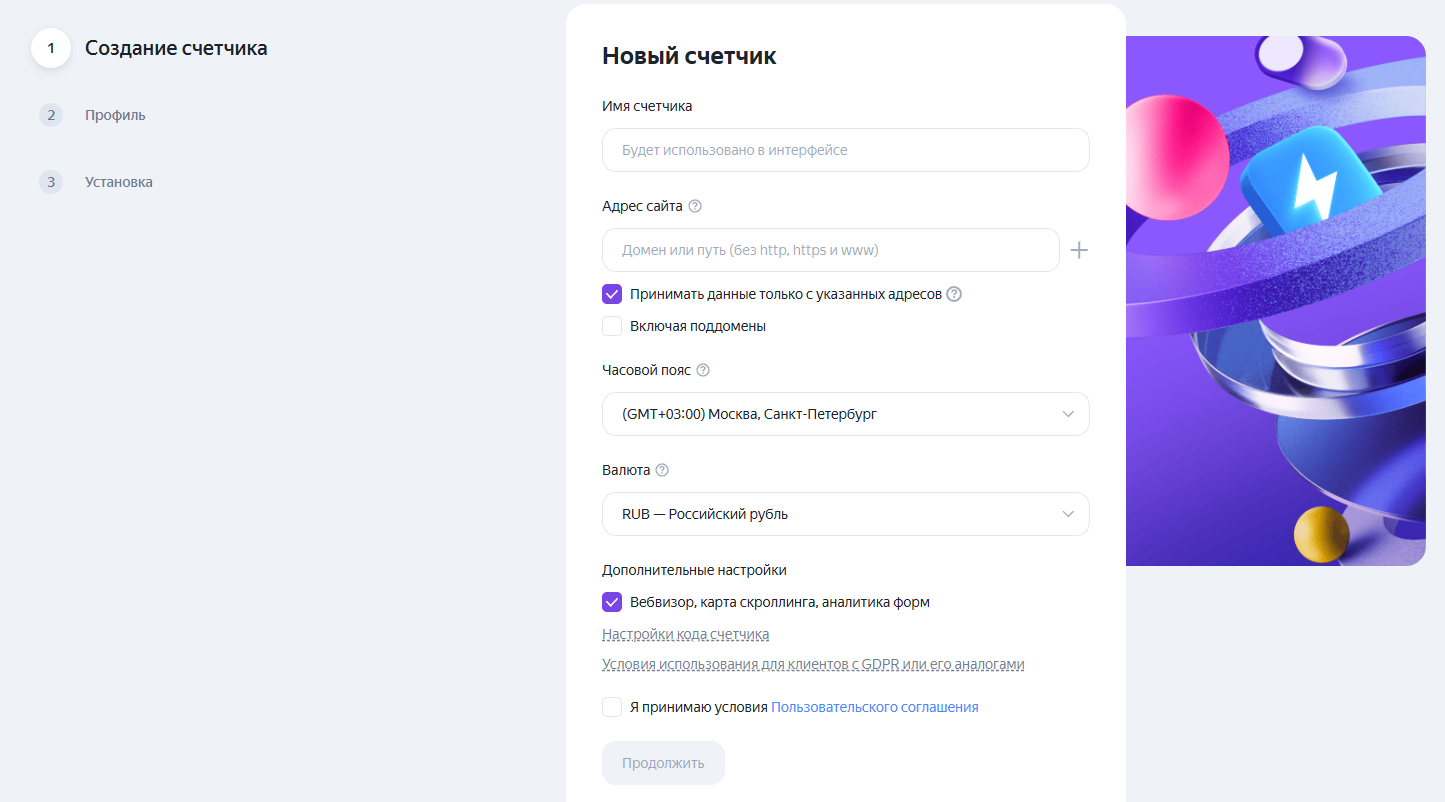Open help icon beside Принимать данные только с указанных адресов
The height and width of the screenshot is (802, 1445).
[x=954, y=294]
